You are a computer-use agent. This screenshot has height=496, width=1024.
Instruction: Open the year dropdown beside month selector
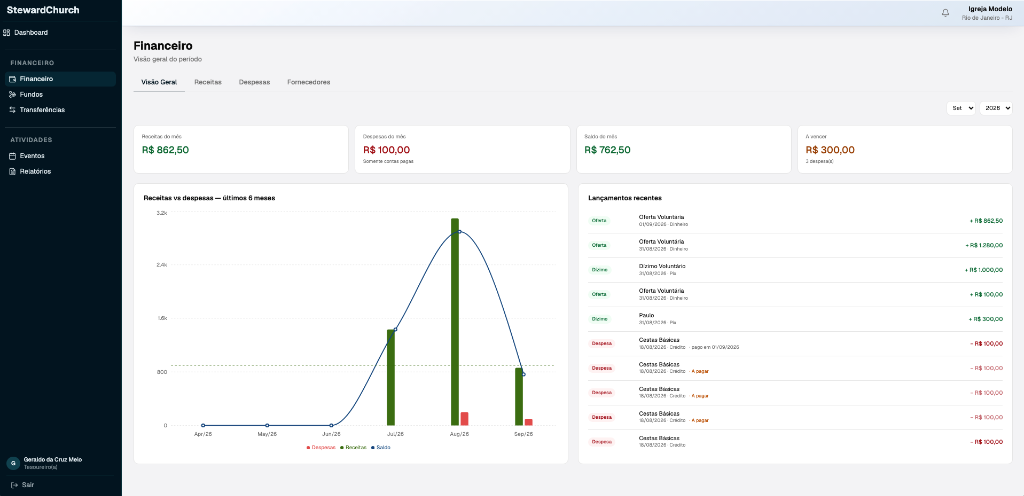(996, 108)
